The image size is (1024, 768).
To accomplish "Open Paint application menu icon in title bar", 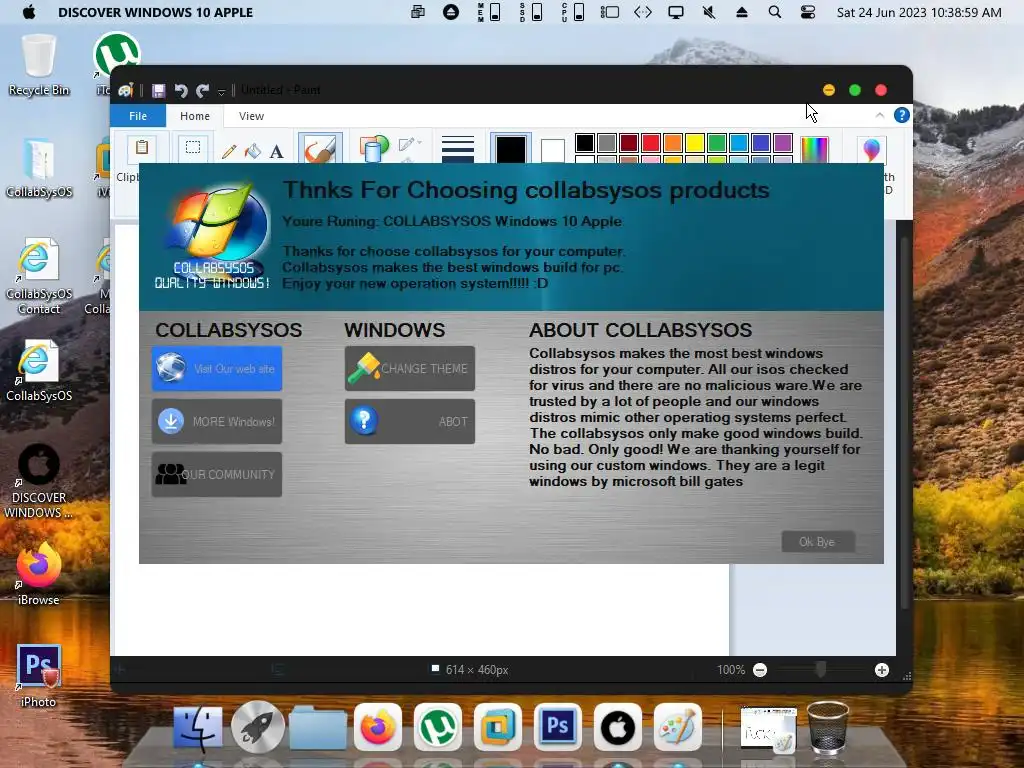I will [x=125, y=90].
